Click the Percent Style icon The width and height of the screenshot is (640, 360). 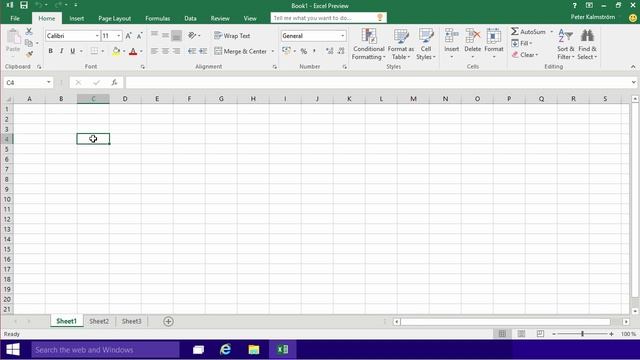pos(304,51)
